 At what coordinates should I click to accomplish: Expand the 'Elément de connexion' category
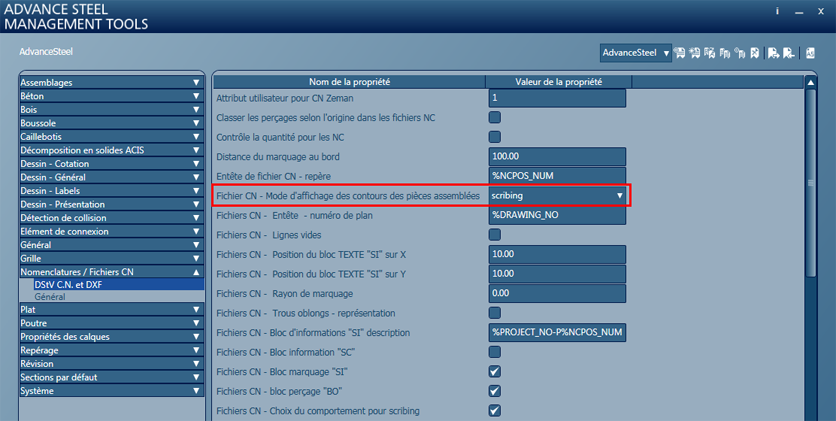point(111,232)
